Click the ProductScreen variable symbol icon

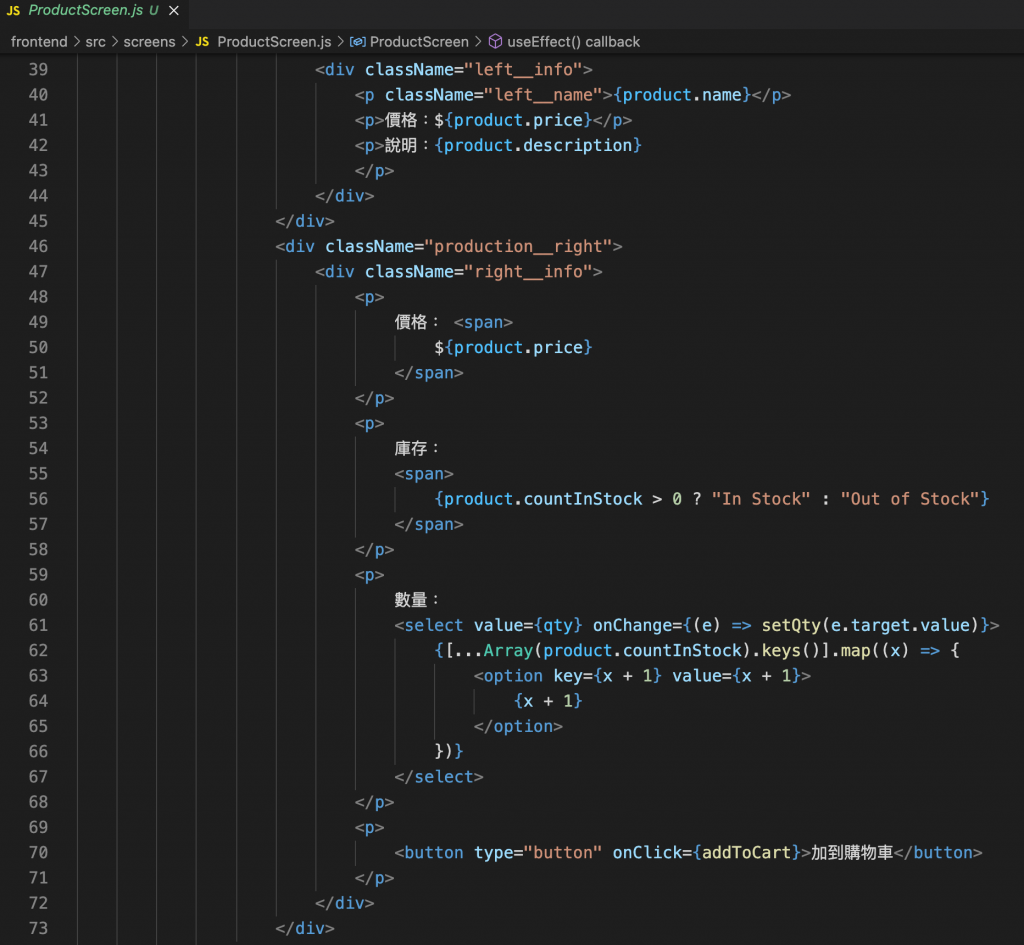tap(357, 42)
